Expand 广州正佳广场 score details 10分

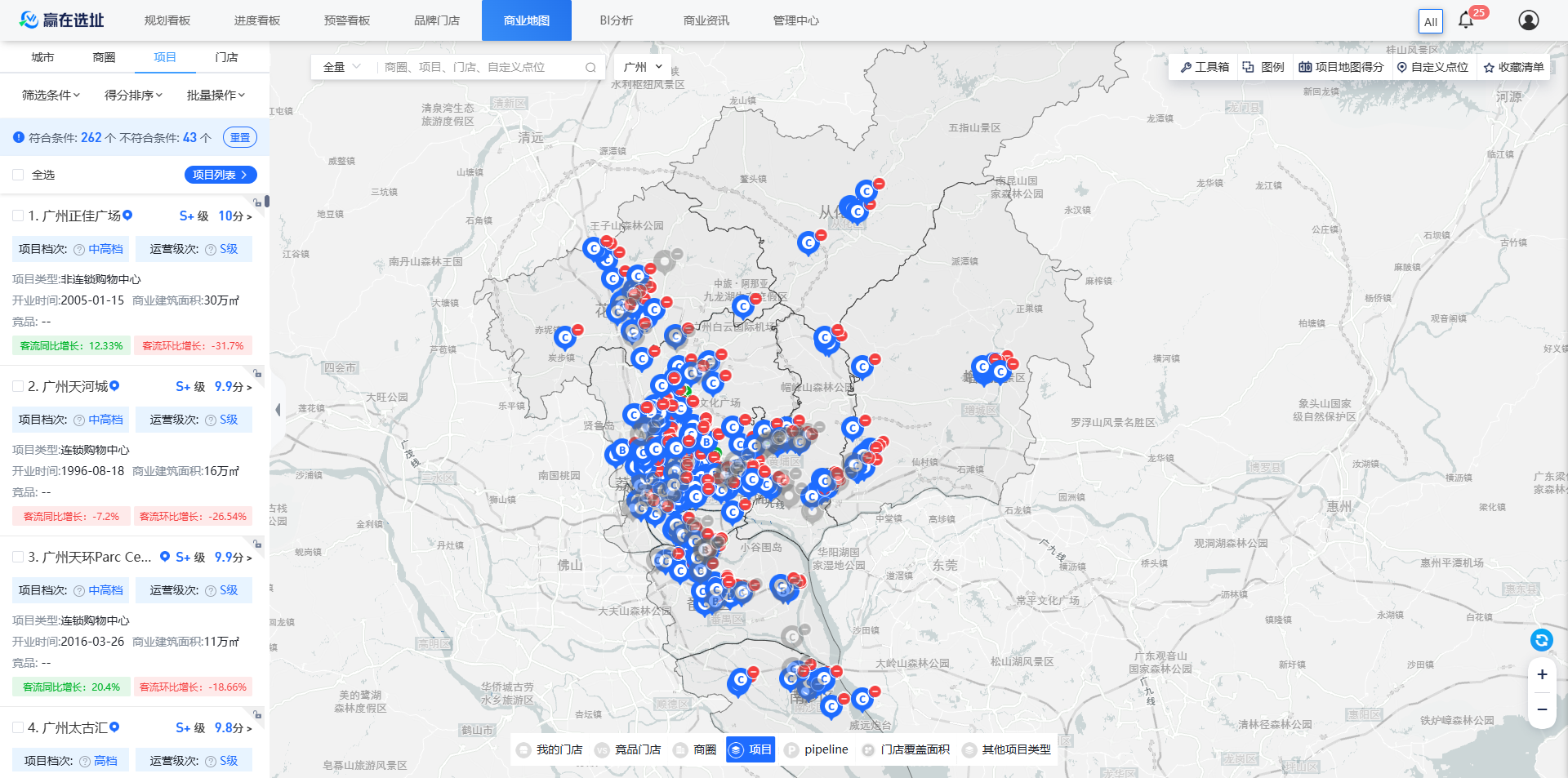[235, 216]
